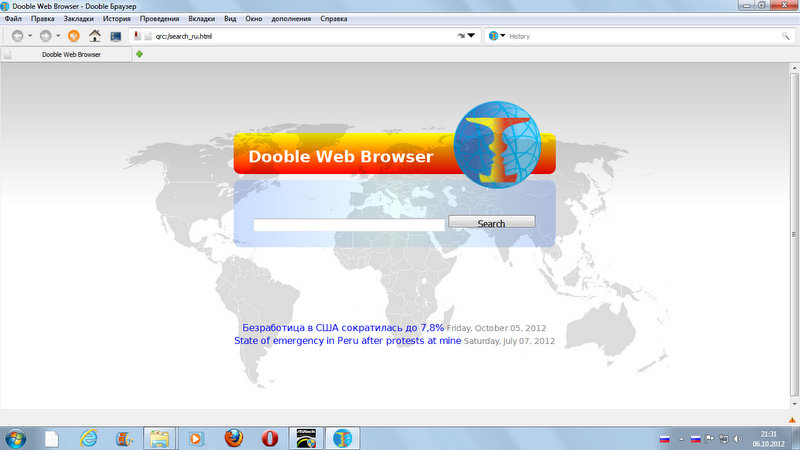Click the Dooble taskbar icon
Viewport: 800px width, 450px height.
click(342, 438)
